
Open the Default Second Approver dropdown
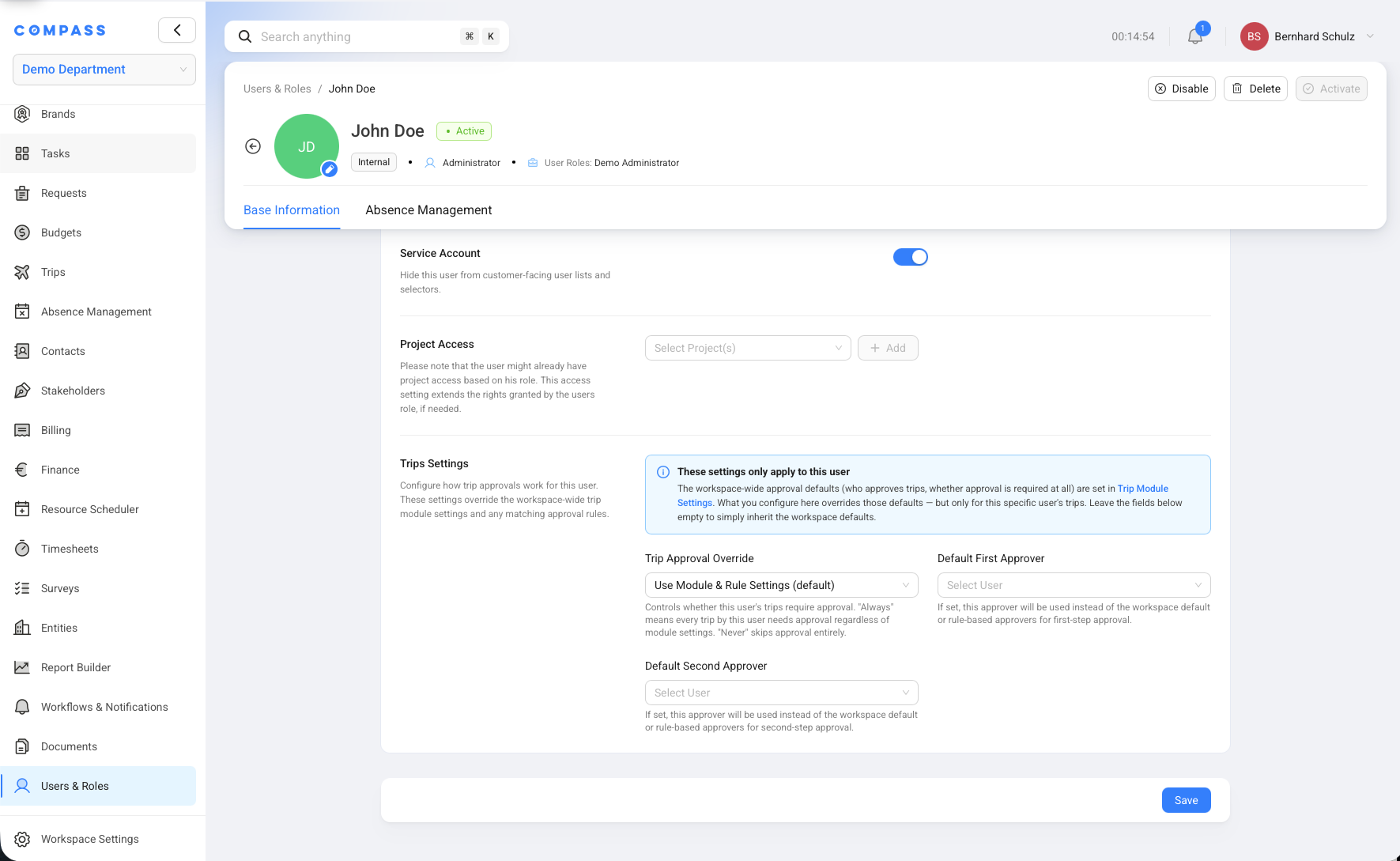pyautogui.click(x=782, y=693)
